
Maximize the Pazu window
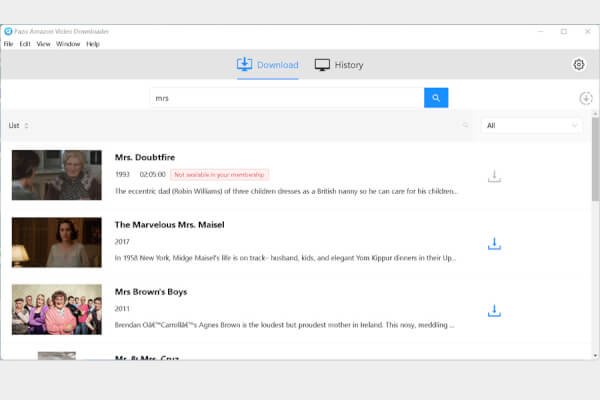pos(564,31)
